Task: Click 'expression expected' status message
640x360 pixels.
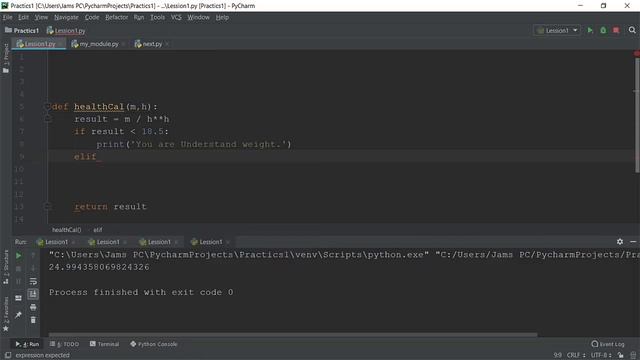Action: click(x=42, y=355)
